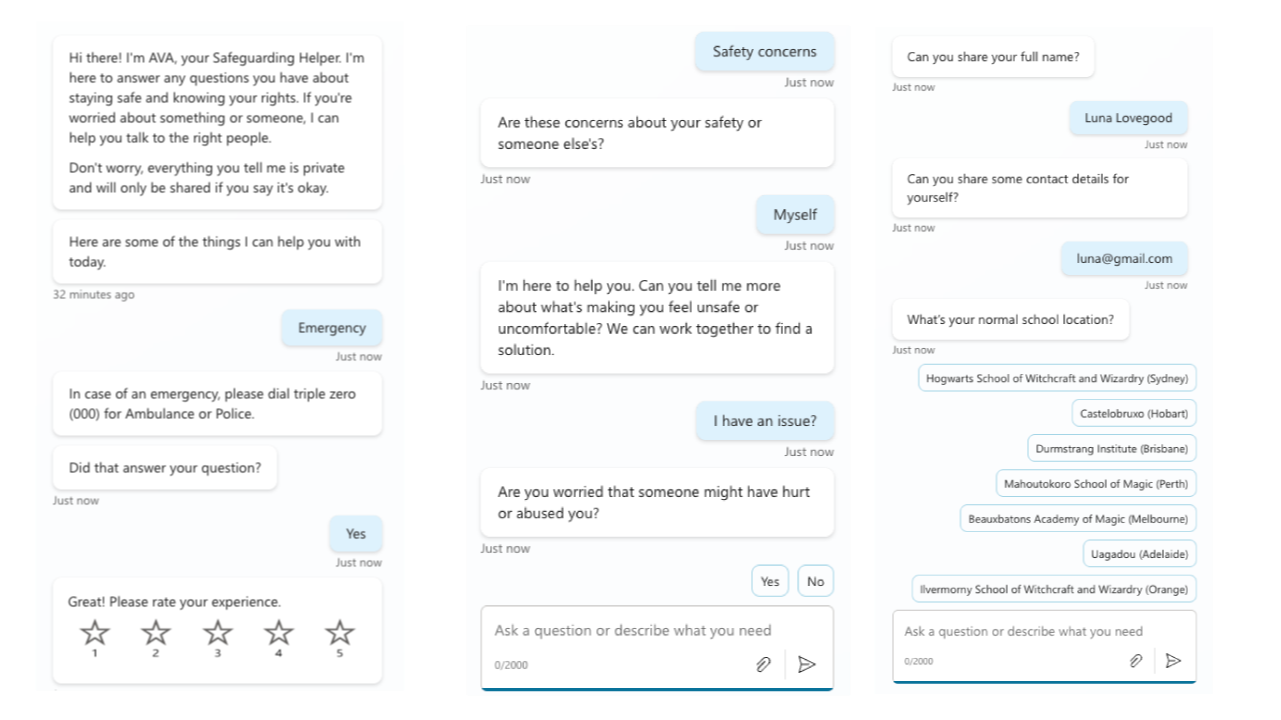Rate the experience one star
The width and height of the screenshot is (1281, 720).
click(x=95, y=633)
